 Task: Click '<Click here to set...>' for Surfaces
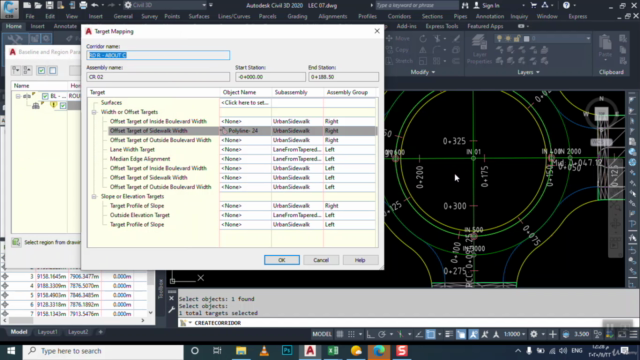coord(245,102)
